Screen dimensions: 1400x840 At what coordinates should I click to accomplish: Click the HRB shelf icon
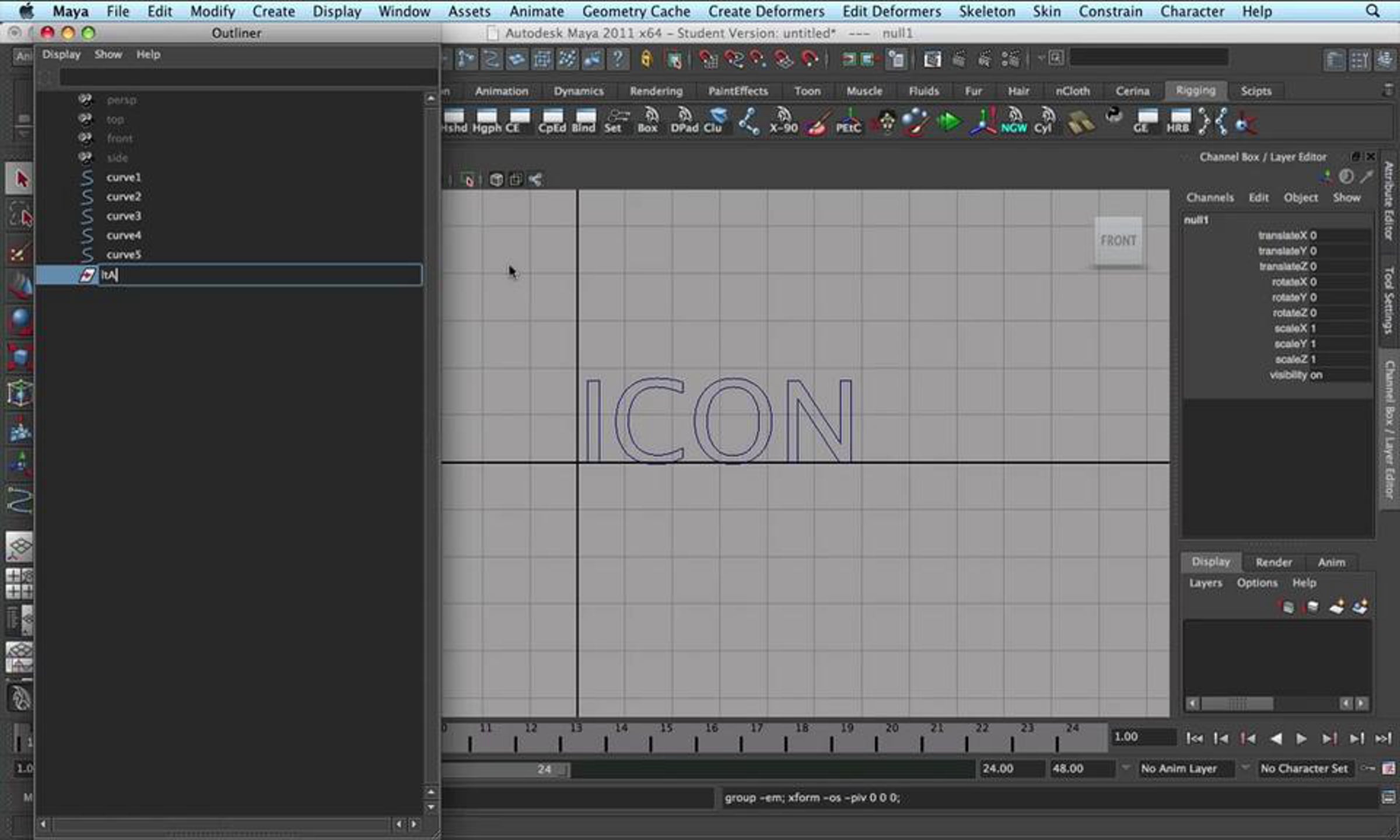click(x=1178, y=121)
